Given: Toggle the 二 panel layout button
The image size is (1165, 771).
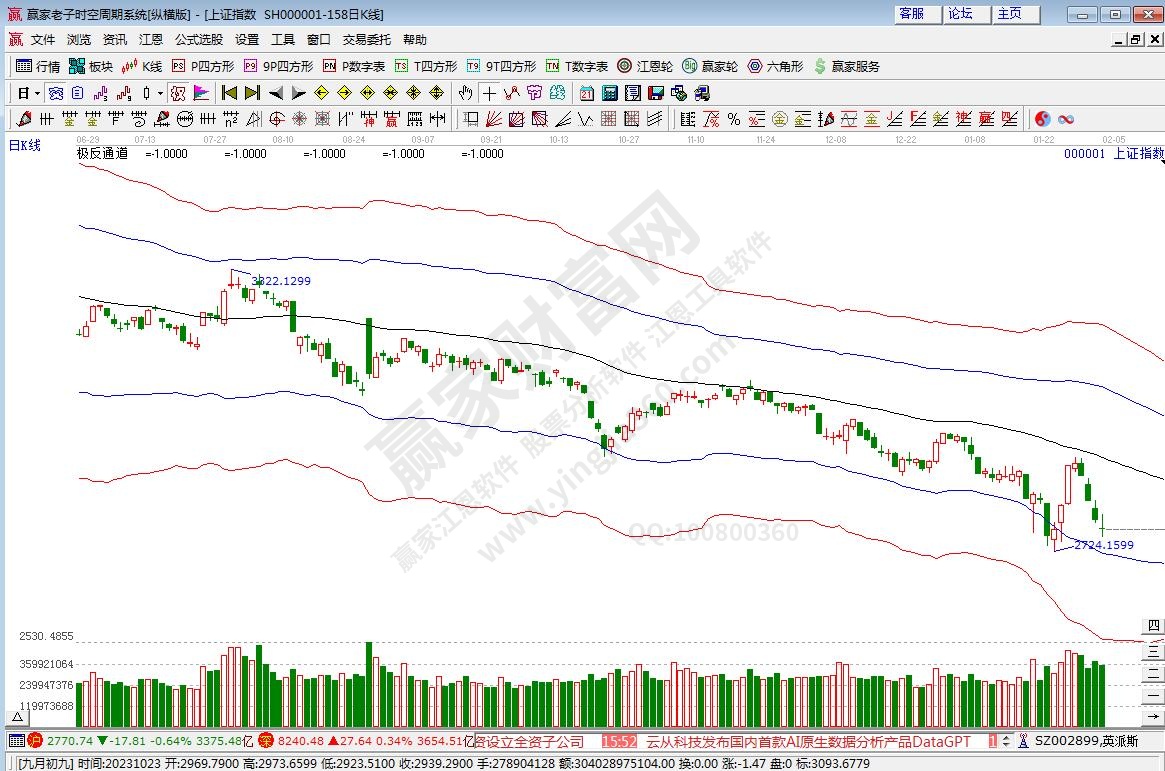Looking at the screenshot, I should tap(1153, 672).
